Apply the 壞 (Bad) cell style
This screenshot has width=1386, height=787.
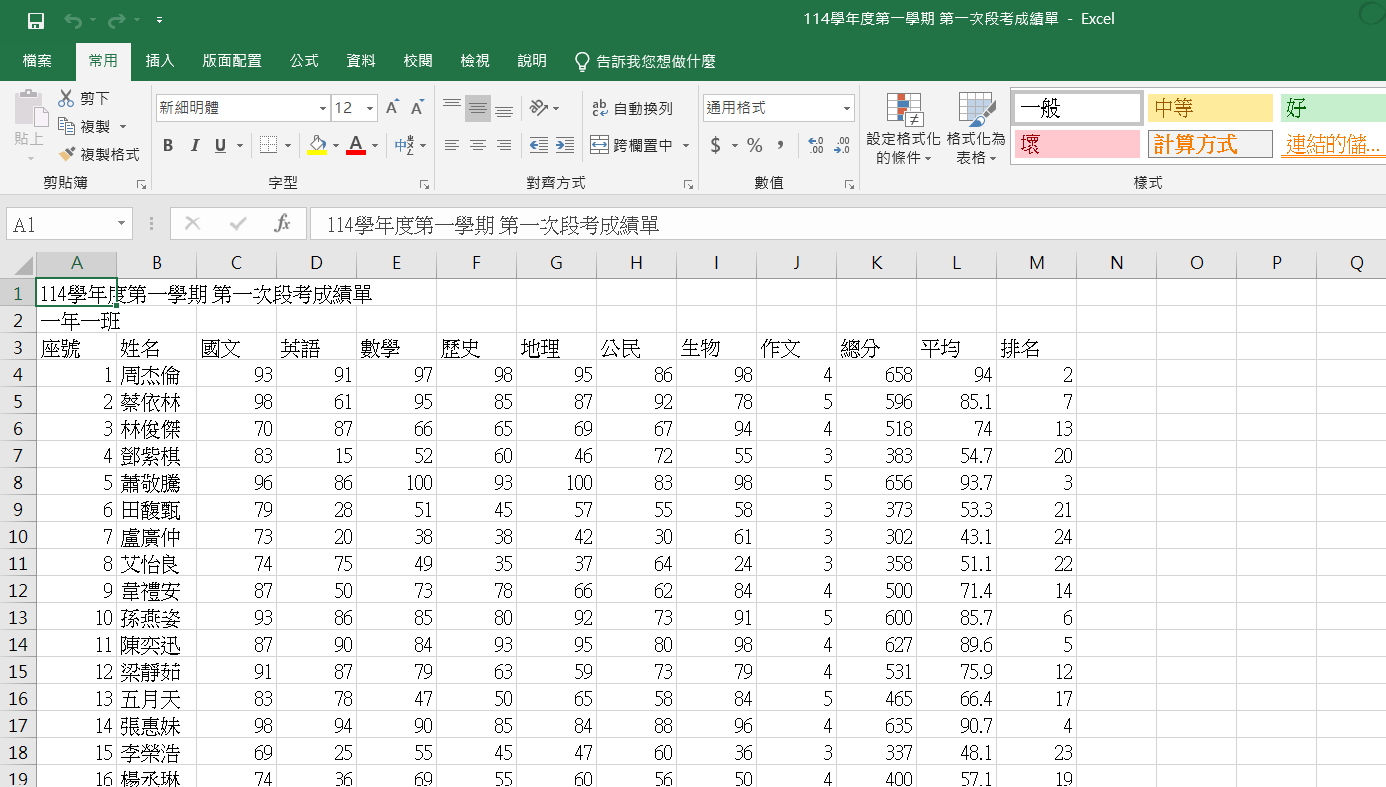(x=1077, y=144)
